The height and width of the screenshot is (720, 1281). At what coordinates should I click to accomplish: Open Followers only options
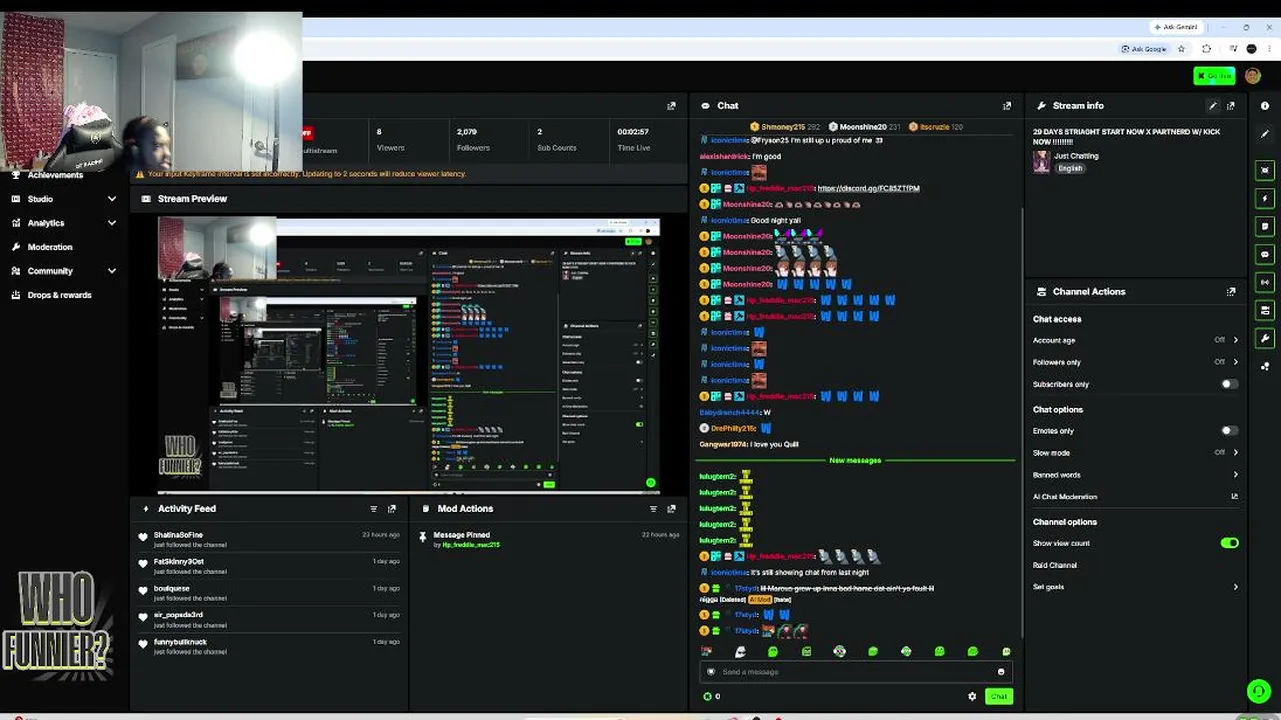pyautogui.click(x=1136, y=362)
